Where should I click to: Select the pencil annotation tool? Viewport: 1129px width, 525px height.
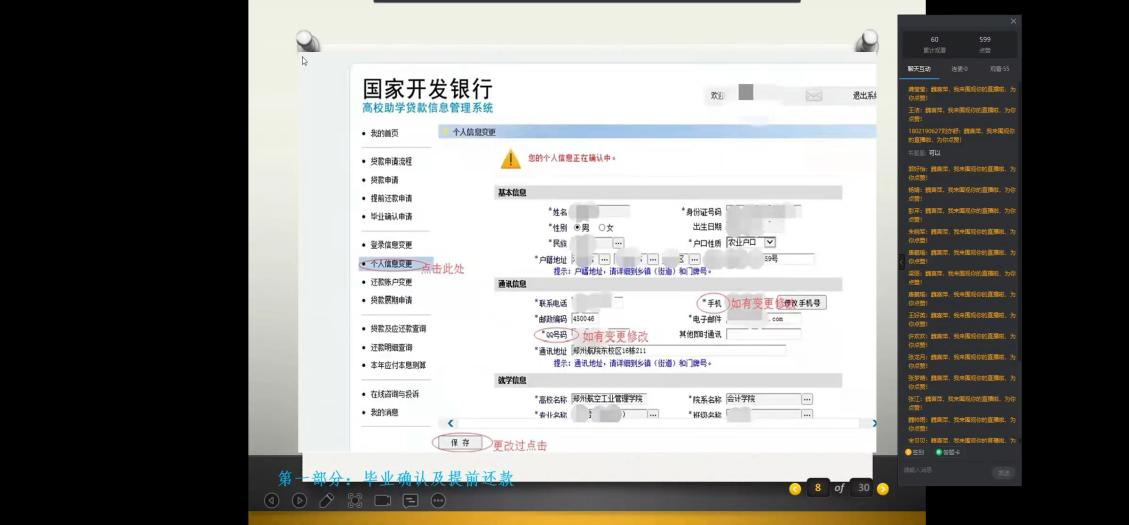click(x=326, y=500)
